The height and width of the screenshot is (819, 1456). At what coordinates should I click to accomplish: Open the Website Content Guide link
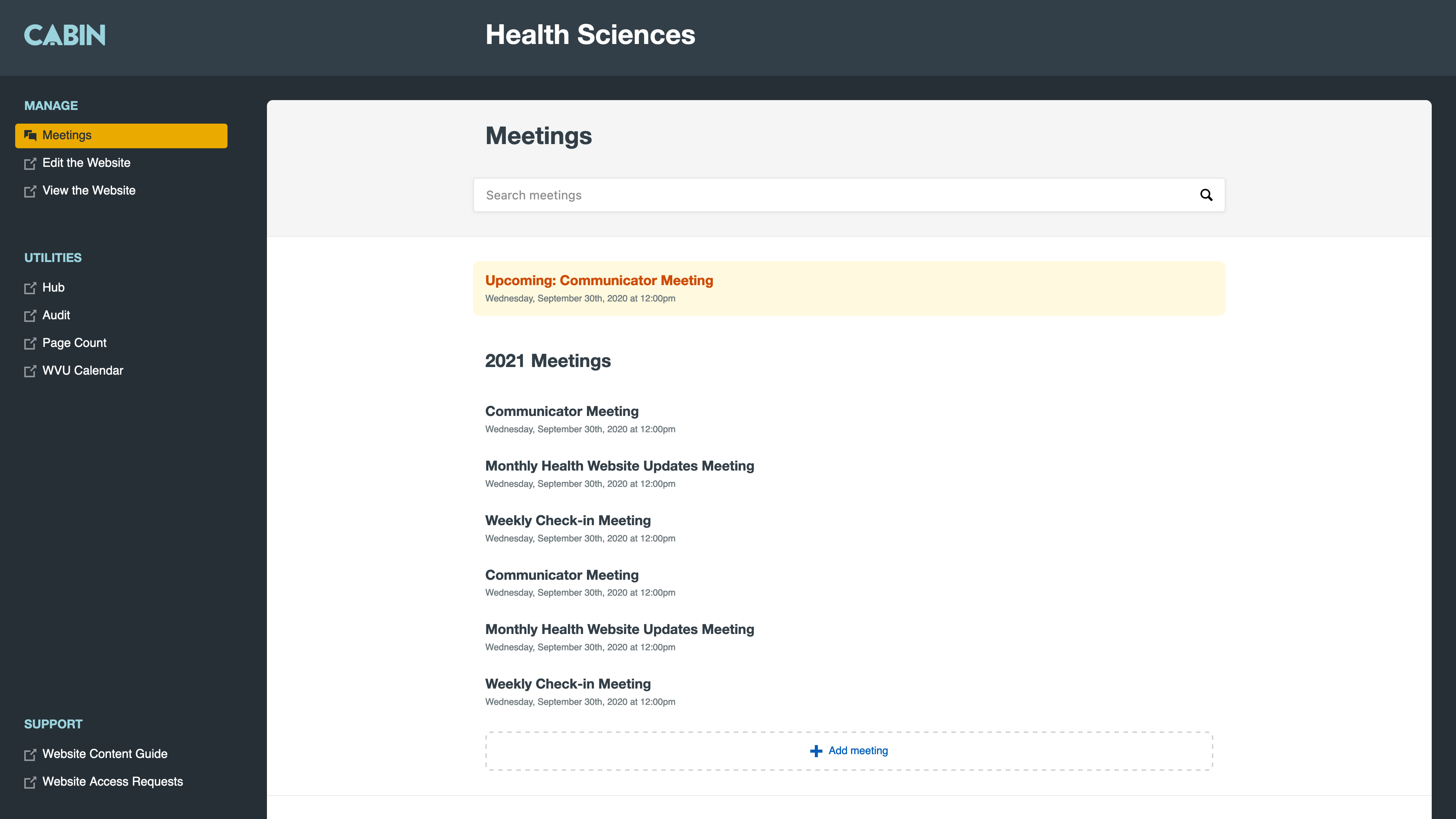click(x=105, y=754)
